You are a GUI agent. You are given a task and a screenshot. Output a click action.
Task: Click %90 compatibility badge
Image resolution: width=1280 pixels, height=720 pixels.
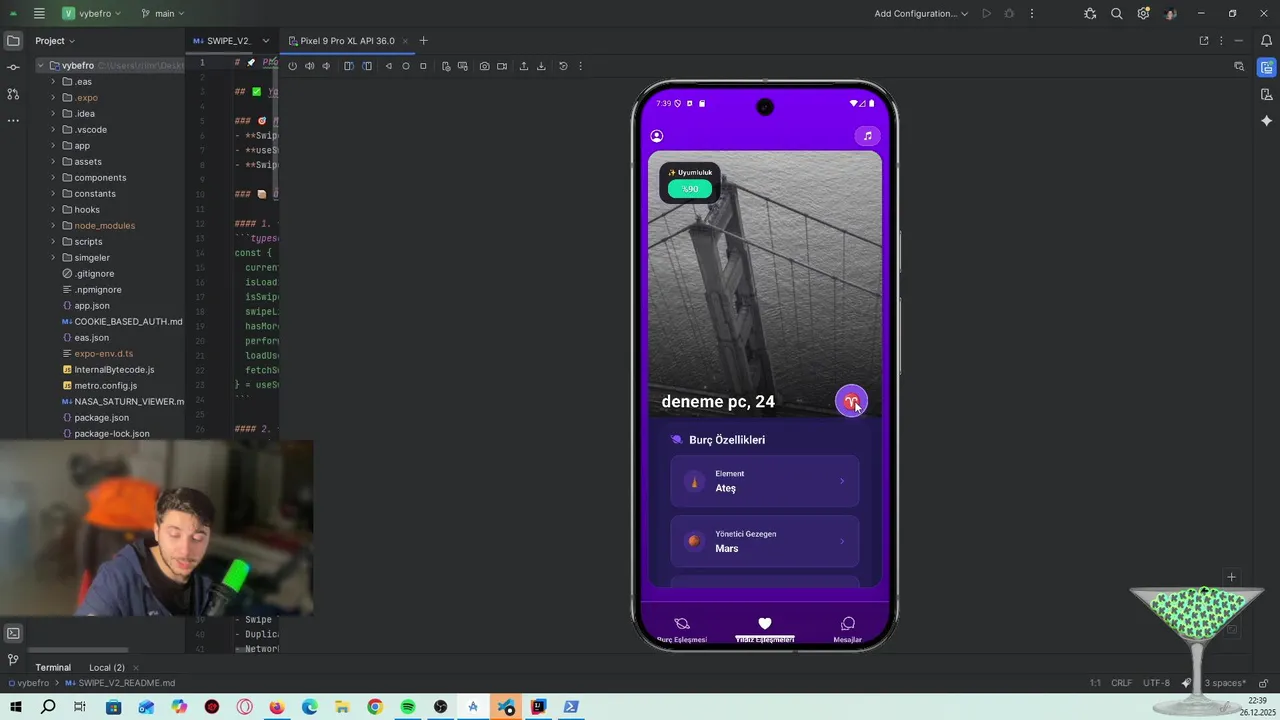click(x=690, y=189)
